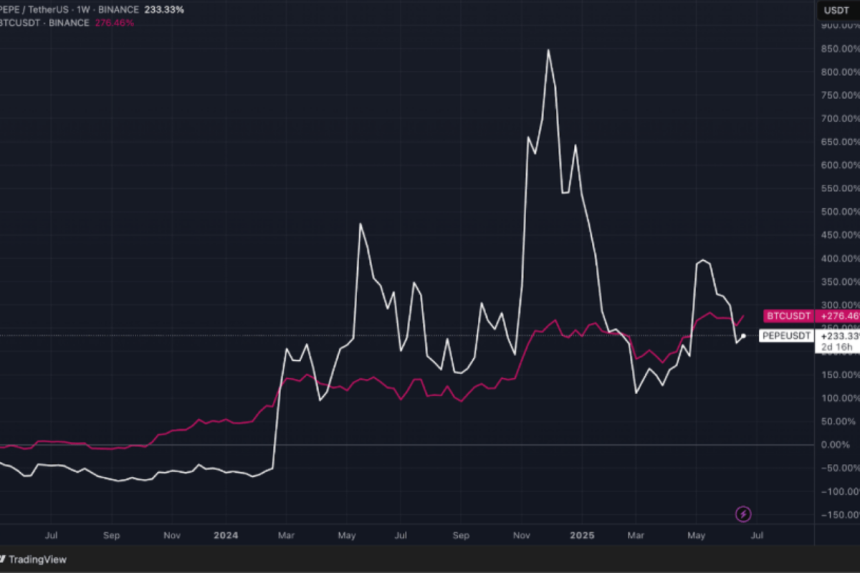
Task: Click the +276.46% BTCUSDT value on the axis
Action: pos(838,316)
